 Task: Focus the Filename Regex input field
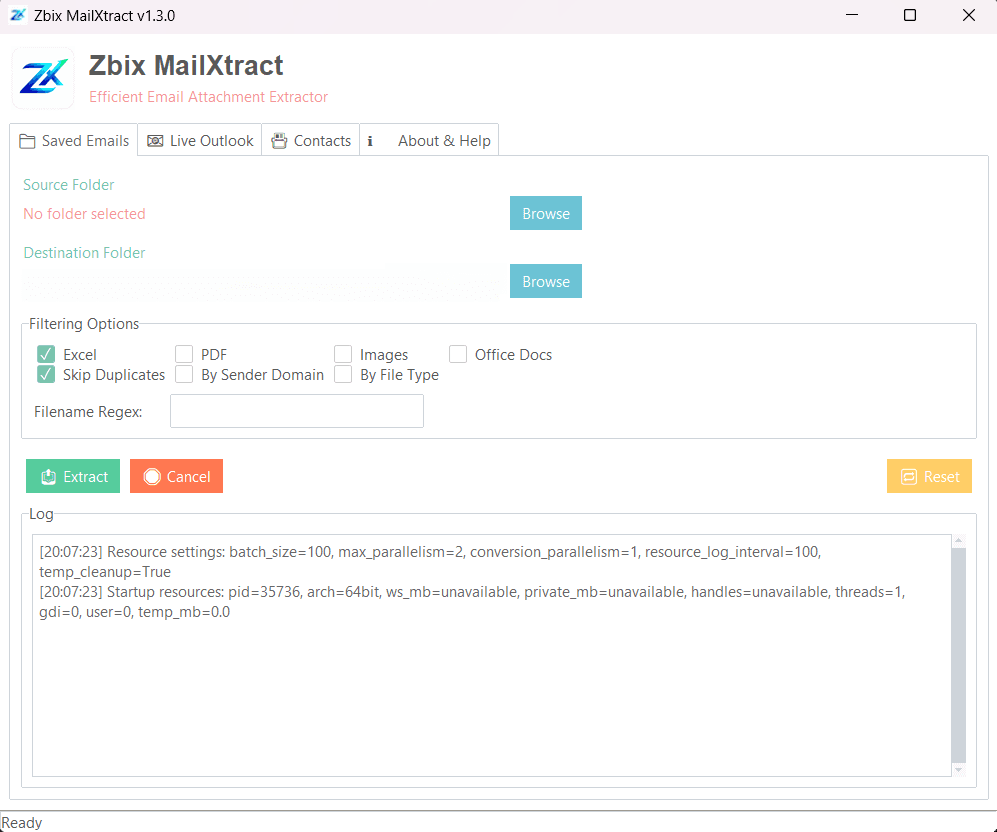[x=297, y=411]
